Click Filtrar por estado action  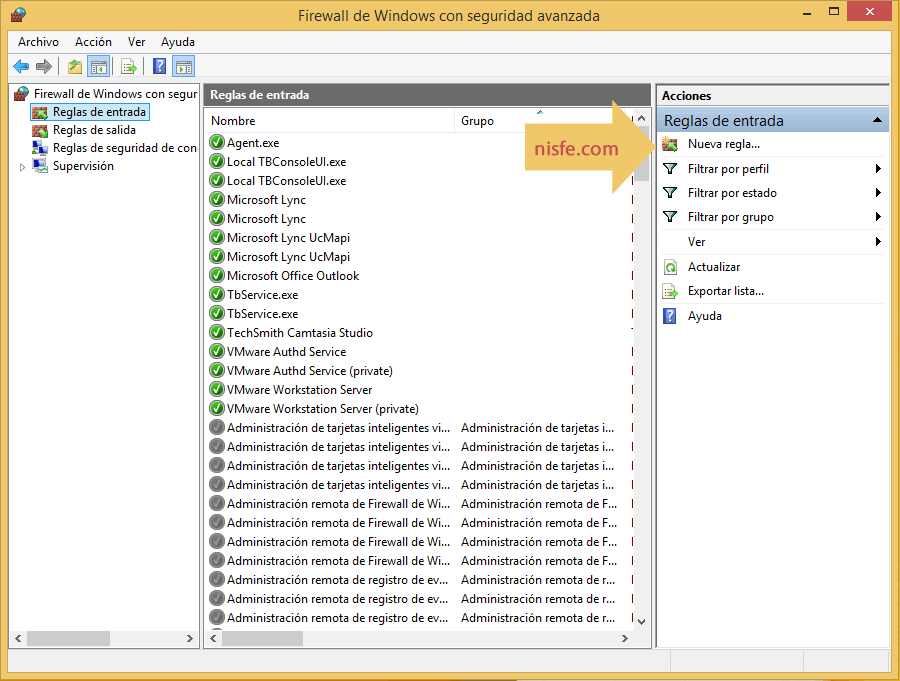pos(732,193)
